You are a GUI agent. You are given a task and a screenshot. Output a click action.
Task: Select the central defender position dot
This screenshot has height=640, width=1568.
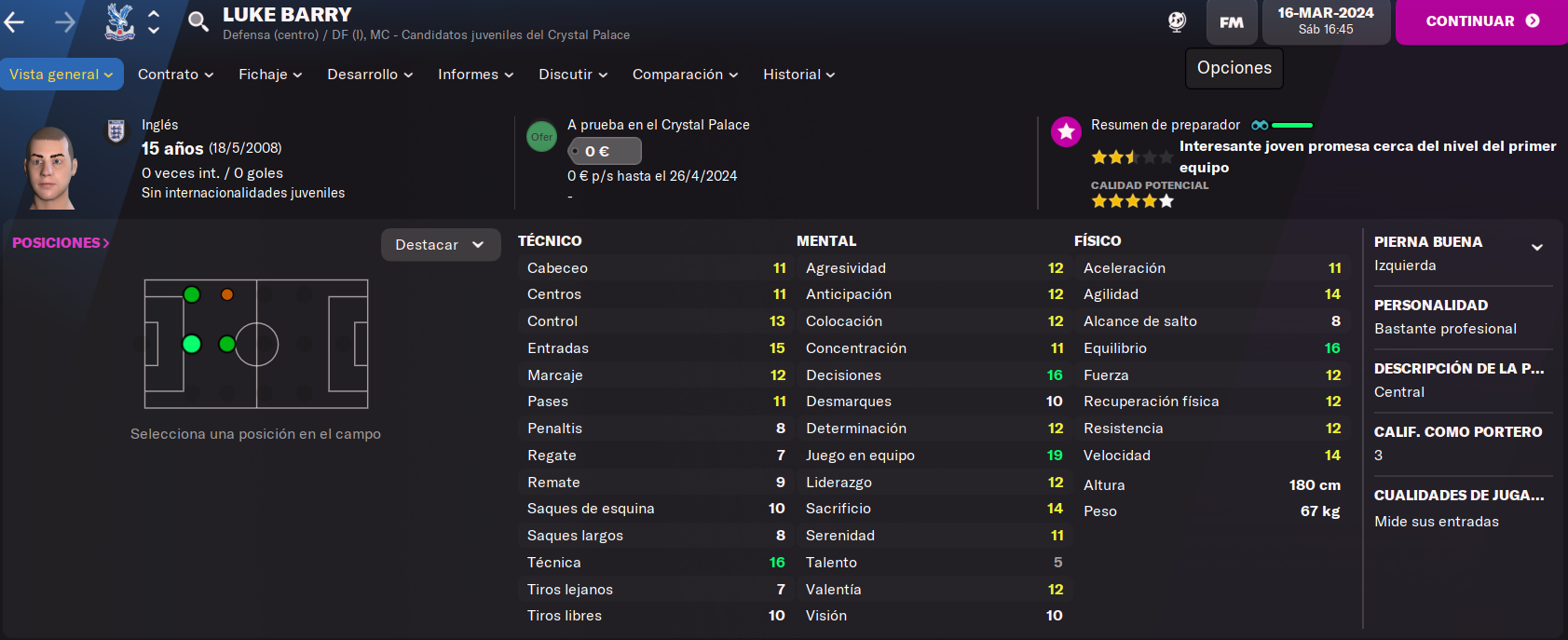(192, 345)
